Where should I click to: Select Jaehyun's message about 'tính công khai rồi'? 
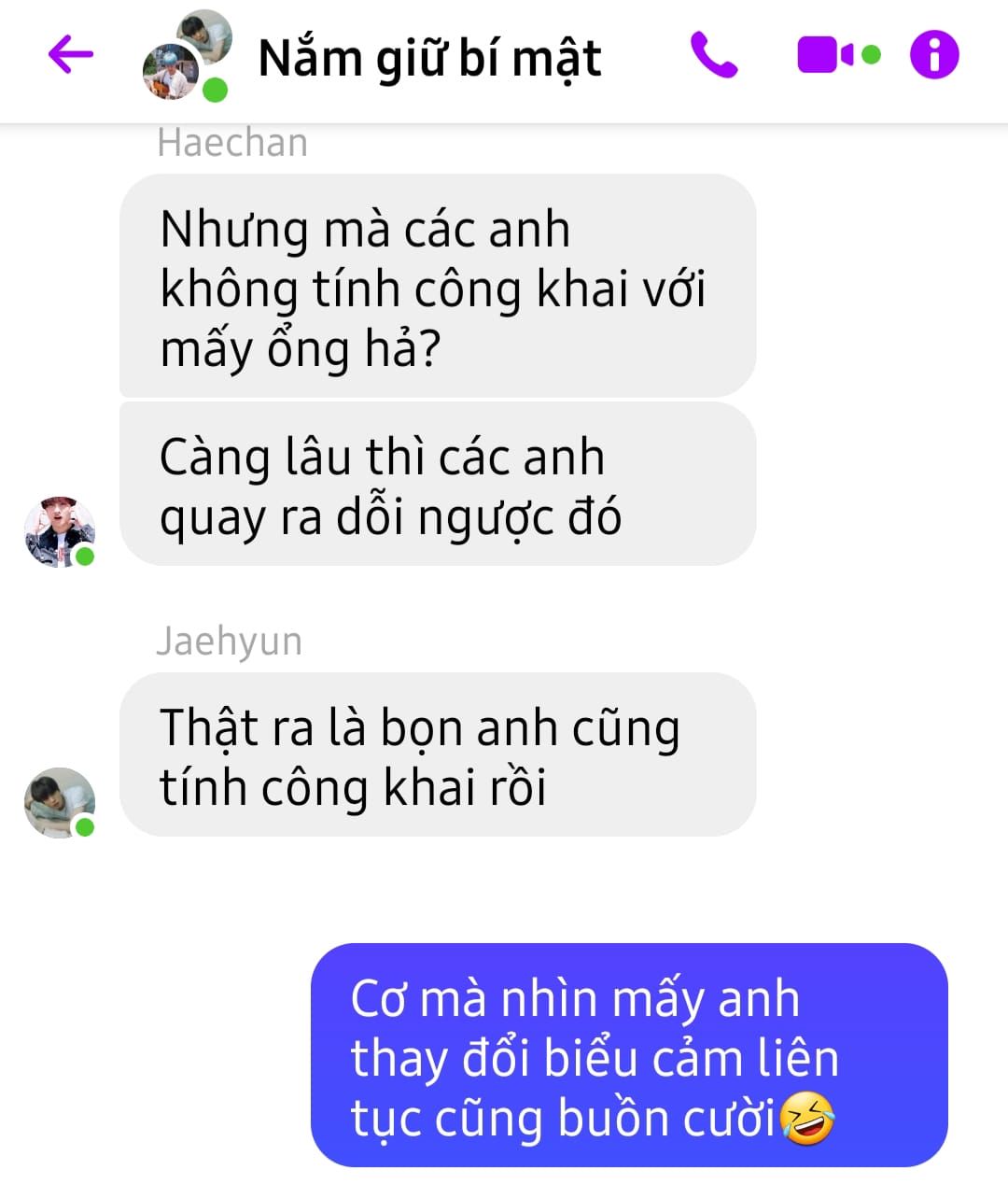pyautogui.click(x=438, y=754)
